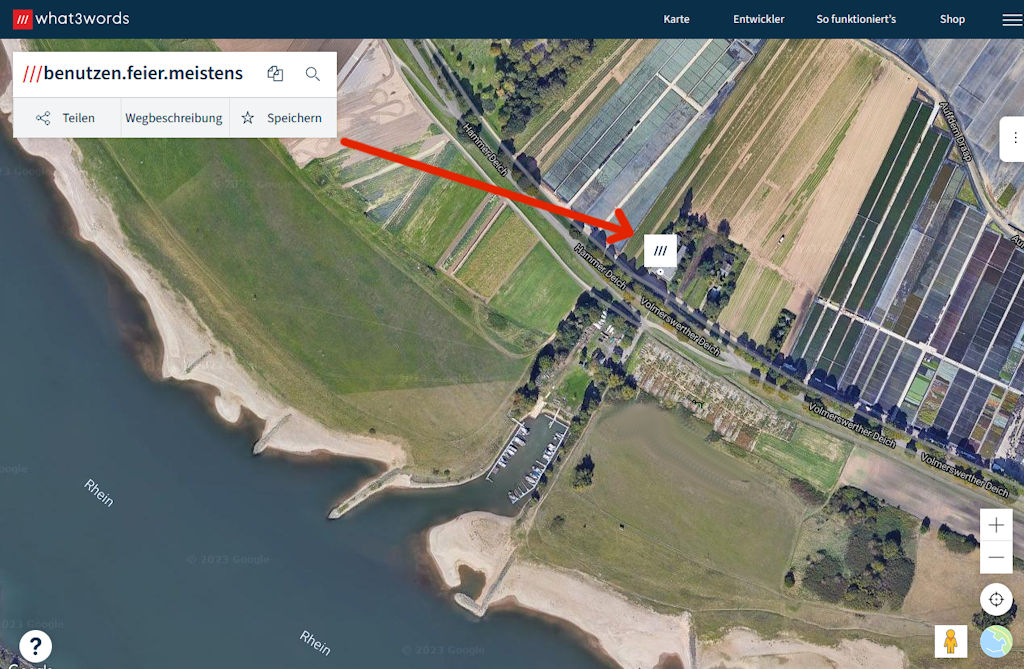The width and height of the screenshot is (1024, 669).
Task: Zoom in with plus button
Action: [x=996, y=525]
